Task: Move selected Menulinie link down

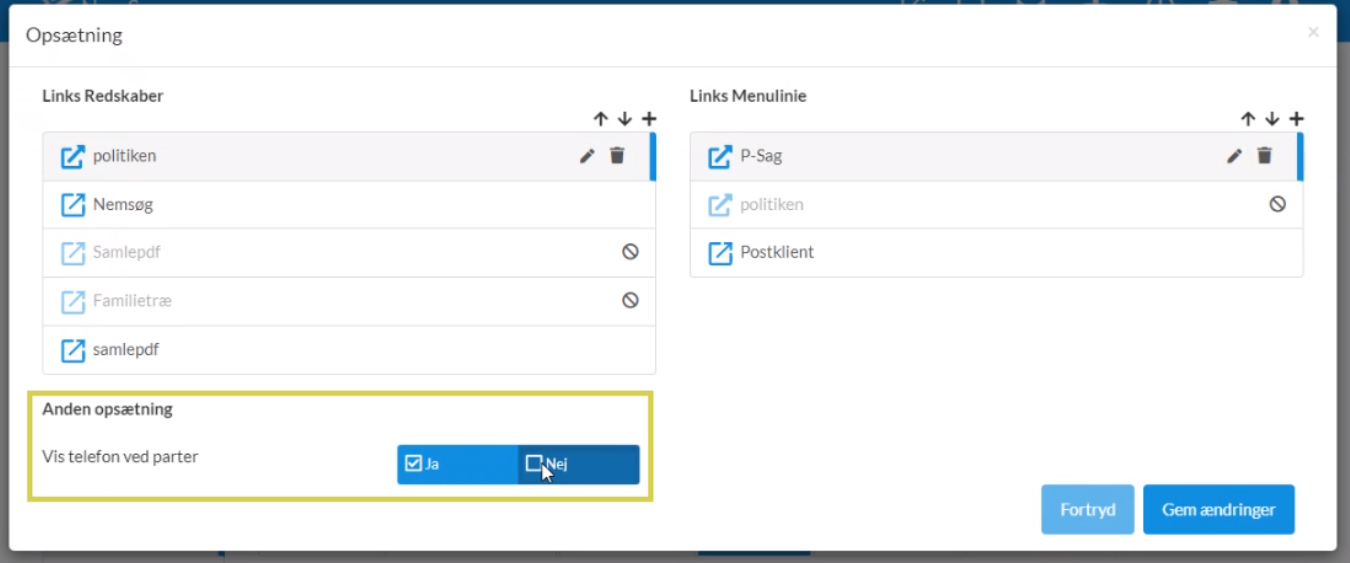Action: (1272, 119)
